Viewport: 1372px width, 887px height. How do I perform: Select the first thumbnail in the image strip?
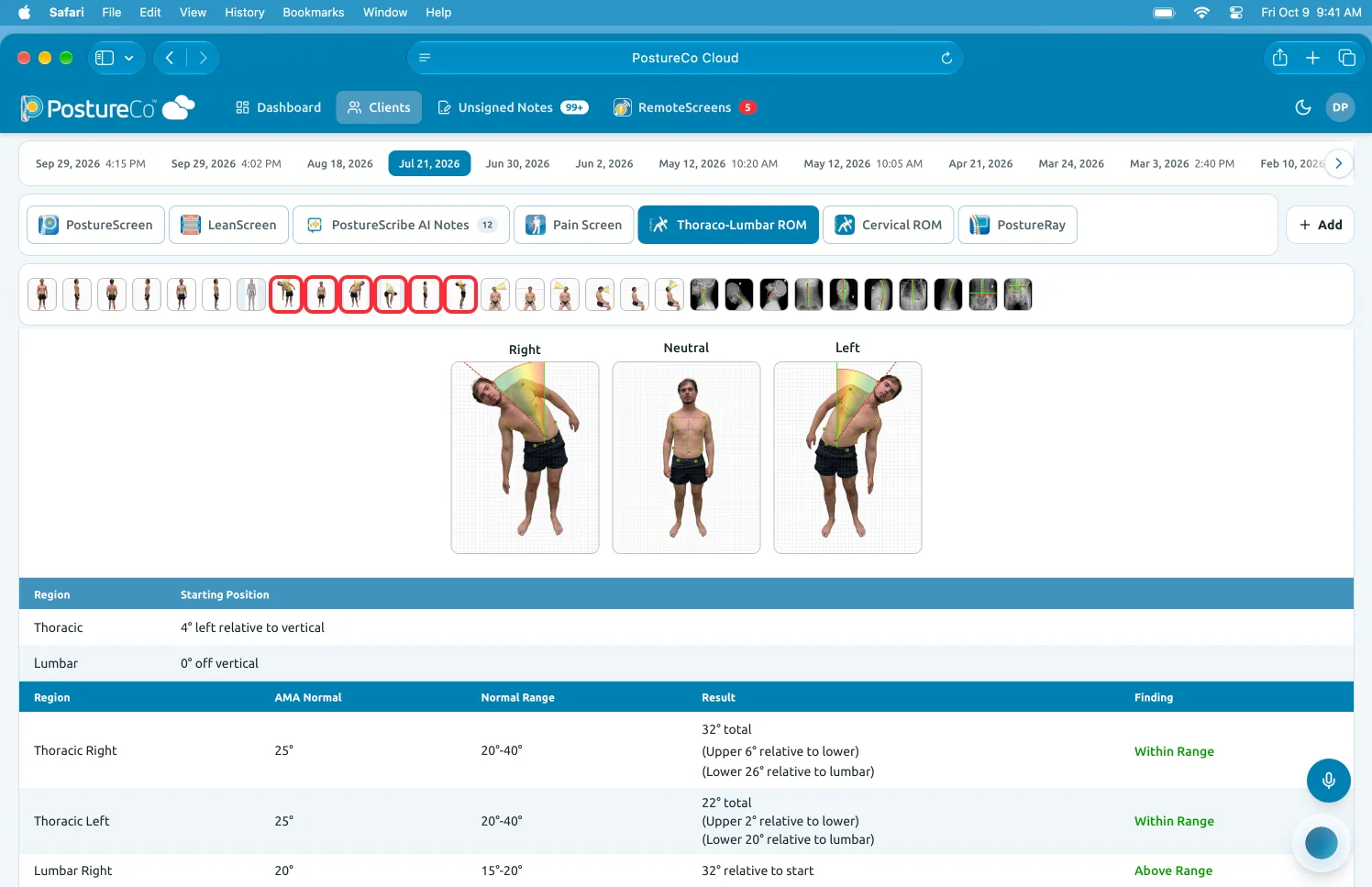tap(42, 294)
